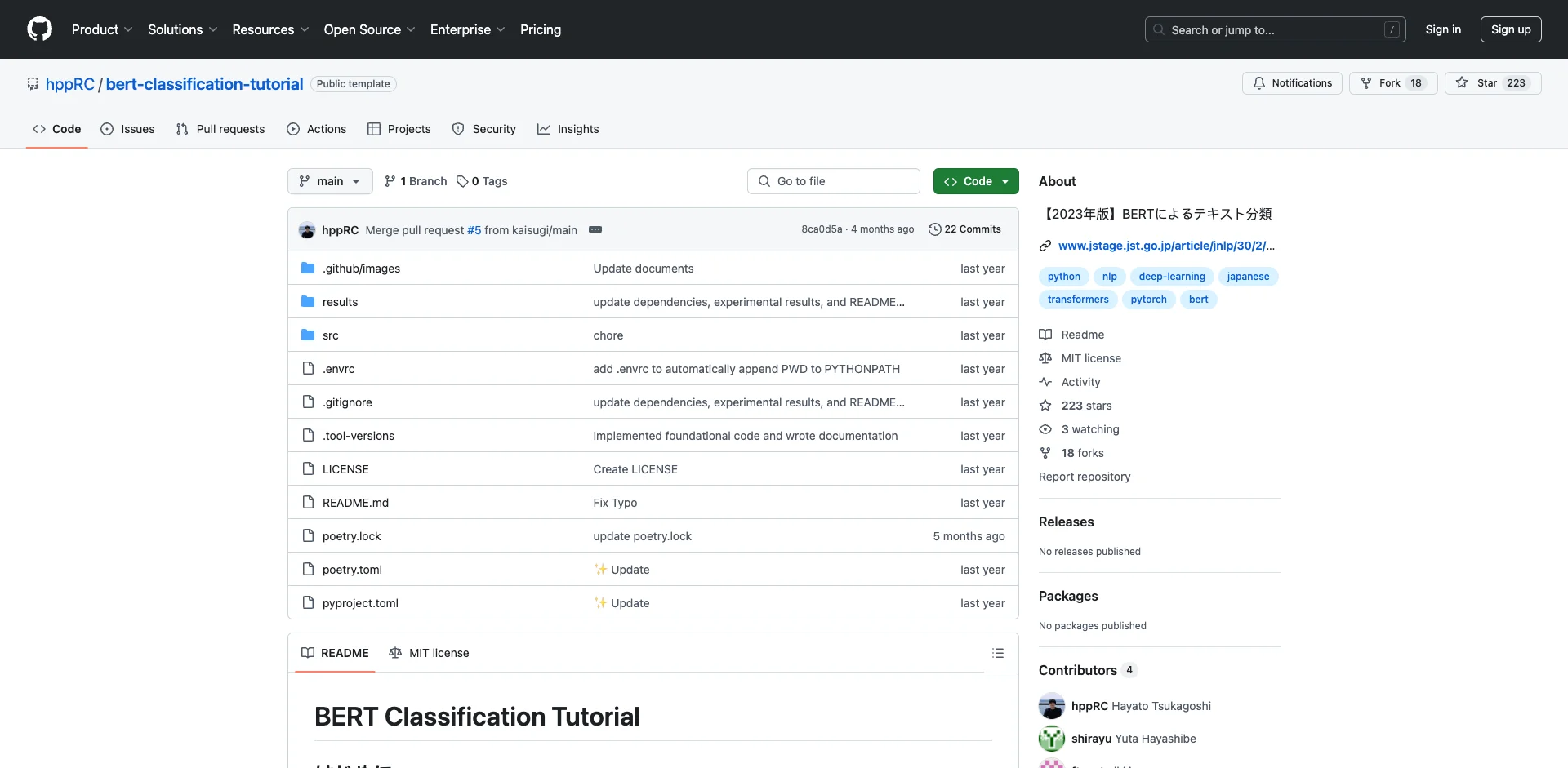Select the MIT license tab
This screenshot has height=768, width=1568.
(429, 653)
